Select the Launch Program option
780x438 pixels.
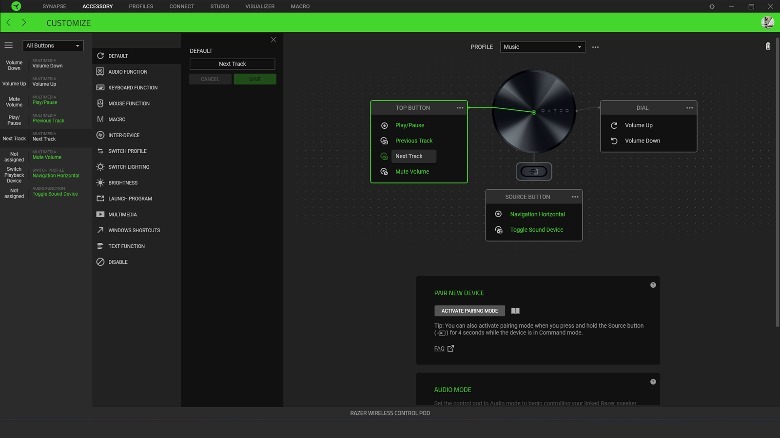pyautogui.click(x=100, y=198)
